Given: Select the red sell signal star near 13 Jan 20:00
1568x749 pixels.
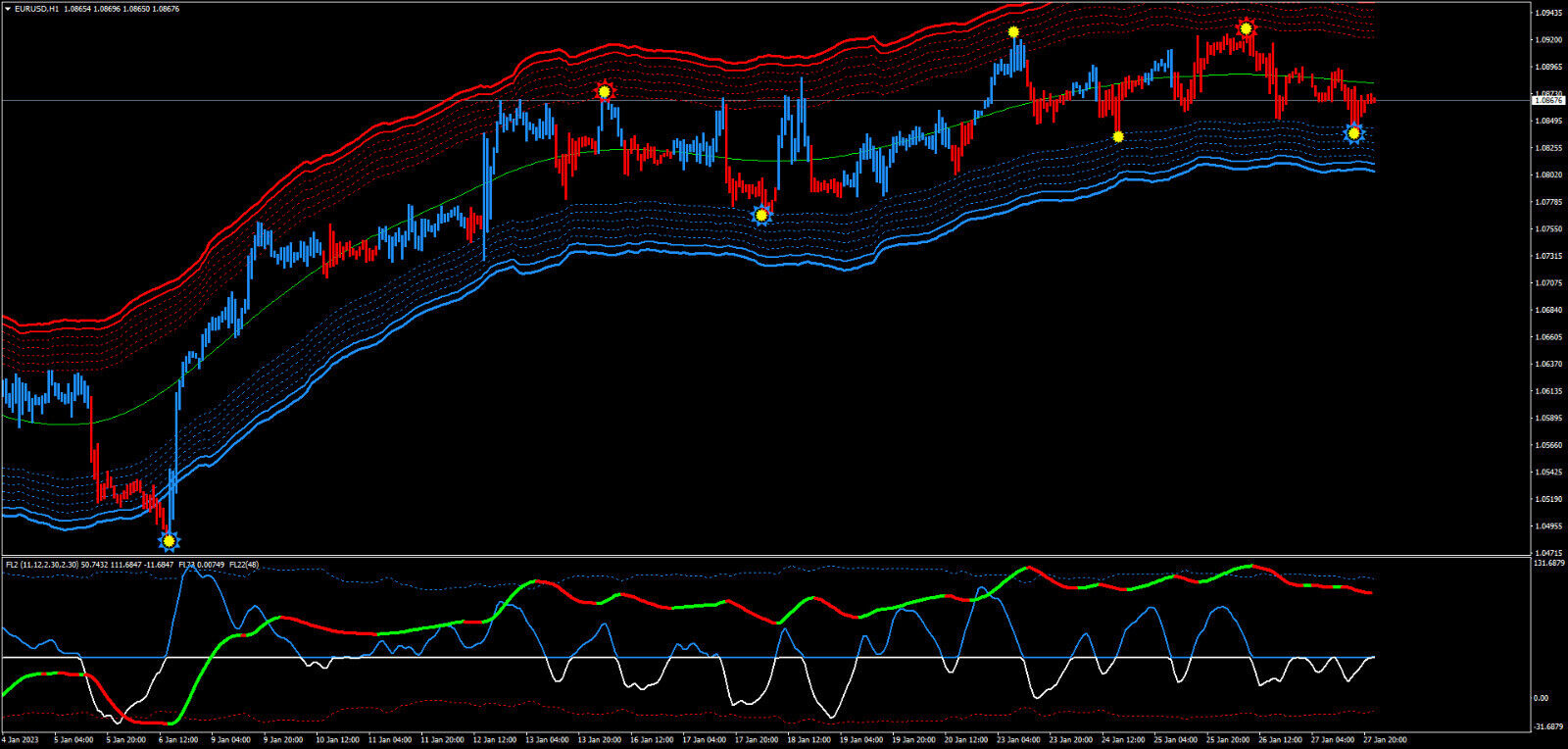Looking at the screenshot, I should click(x=605, y=92).
